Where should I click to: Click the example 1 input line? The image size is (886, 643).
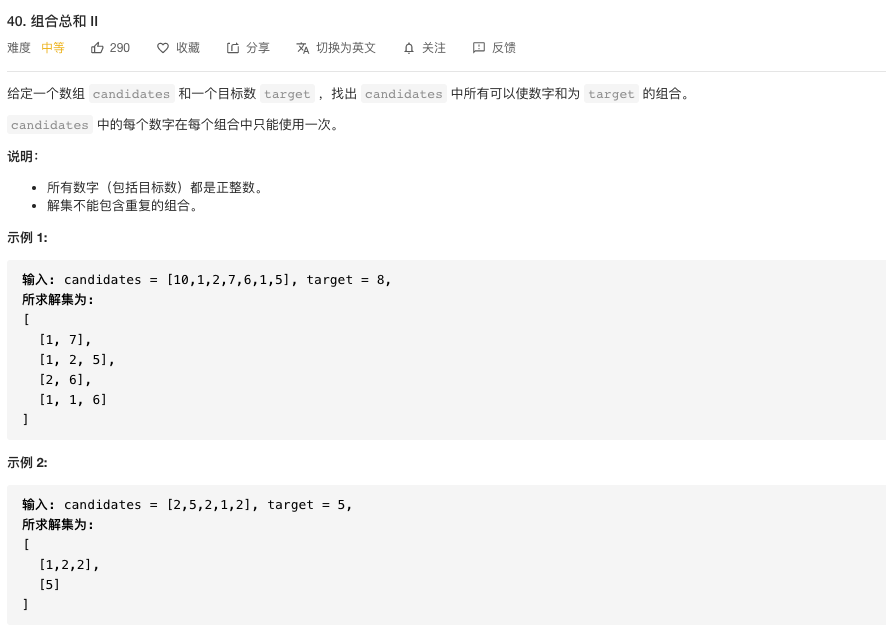[206, 280]
